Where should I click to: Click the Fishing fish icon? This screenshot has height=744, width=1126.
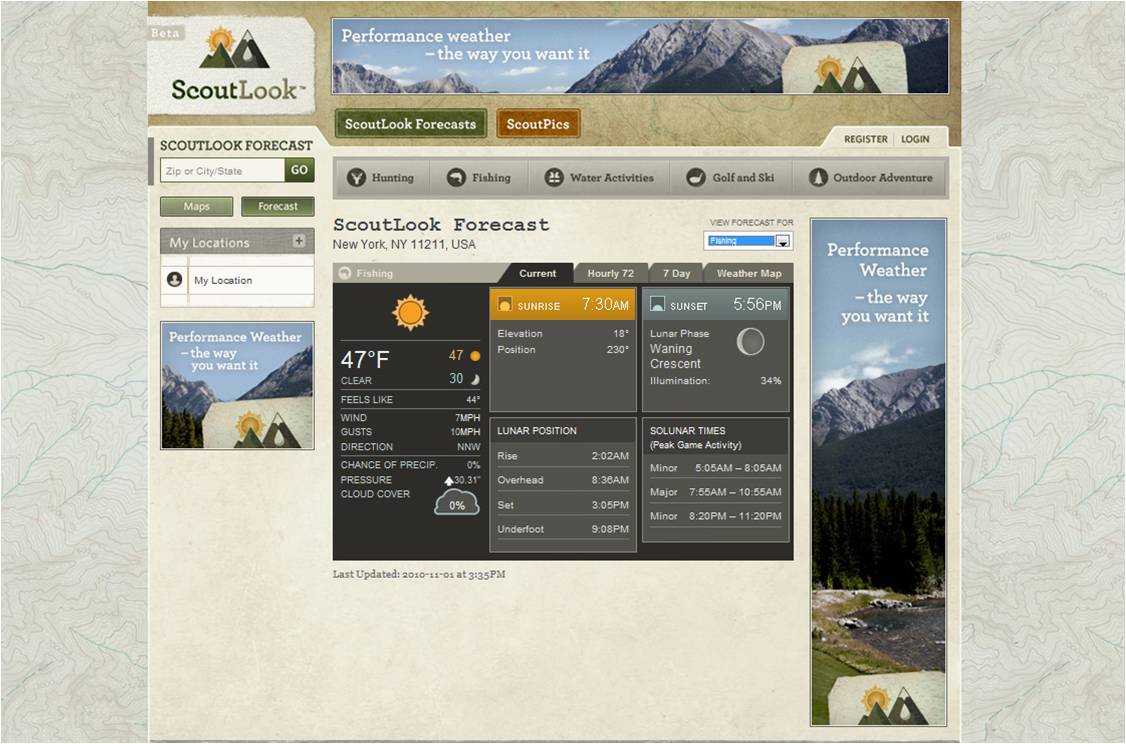point(456,177)
